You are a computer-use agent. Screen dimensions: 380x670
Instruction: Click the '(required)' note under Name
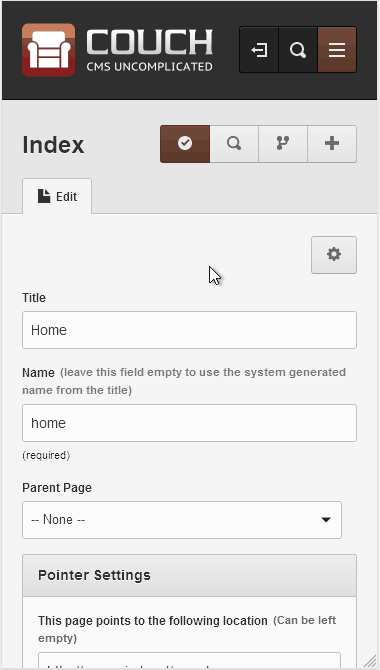click(x=46, y=455)
